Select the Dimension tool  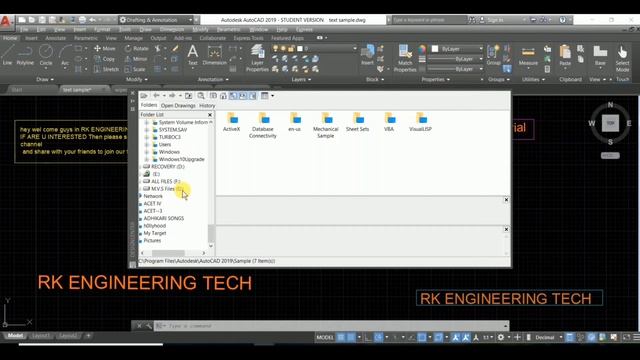[214, 55]
